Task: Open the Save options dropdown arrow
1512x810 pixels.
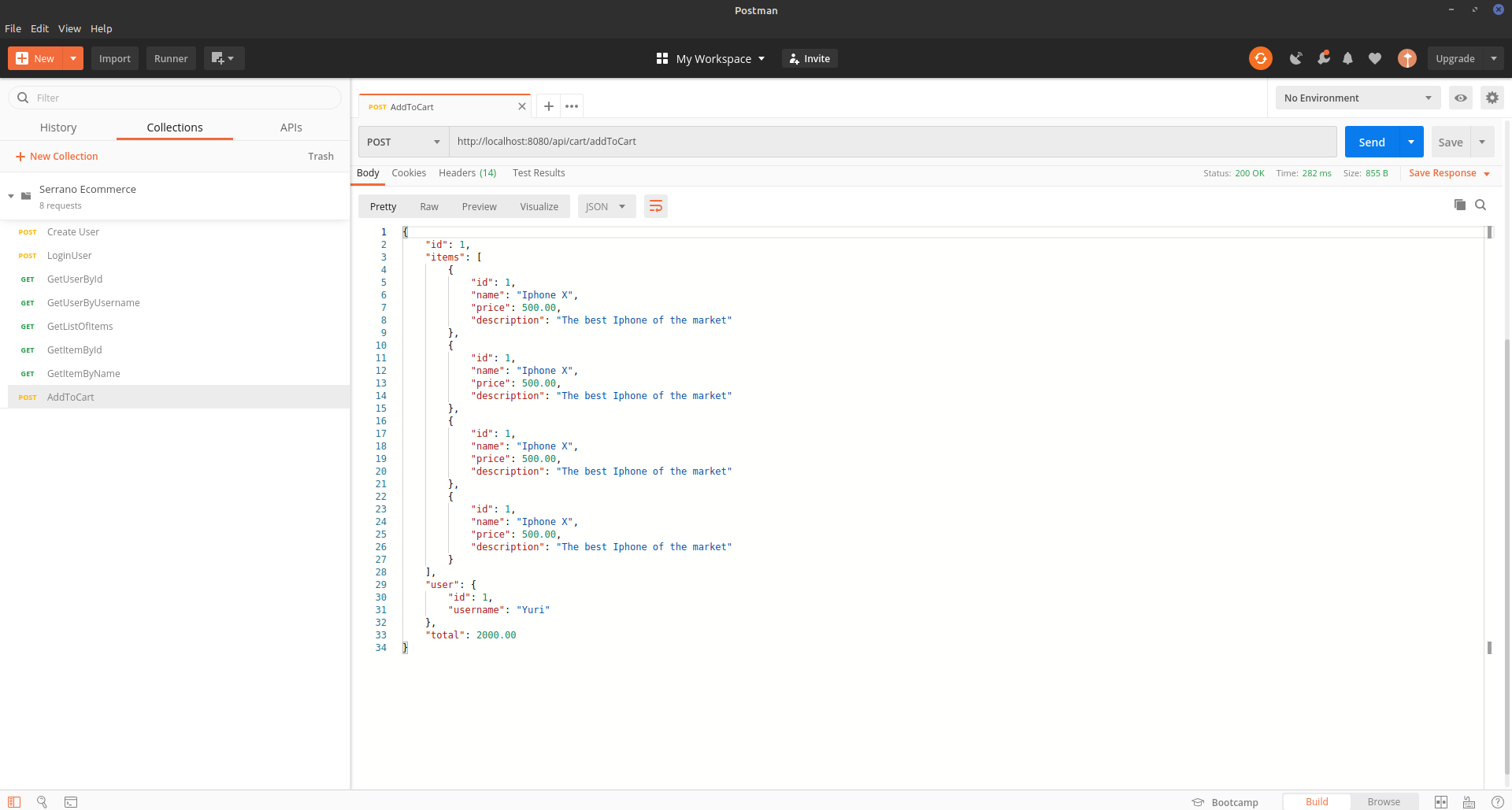Action: click(x=1482, y=142)
